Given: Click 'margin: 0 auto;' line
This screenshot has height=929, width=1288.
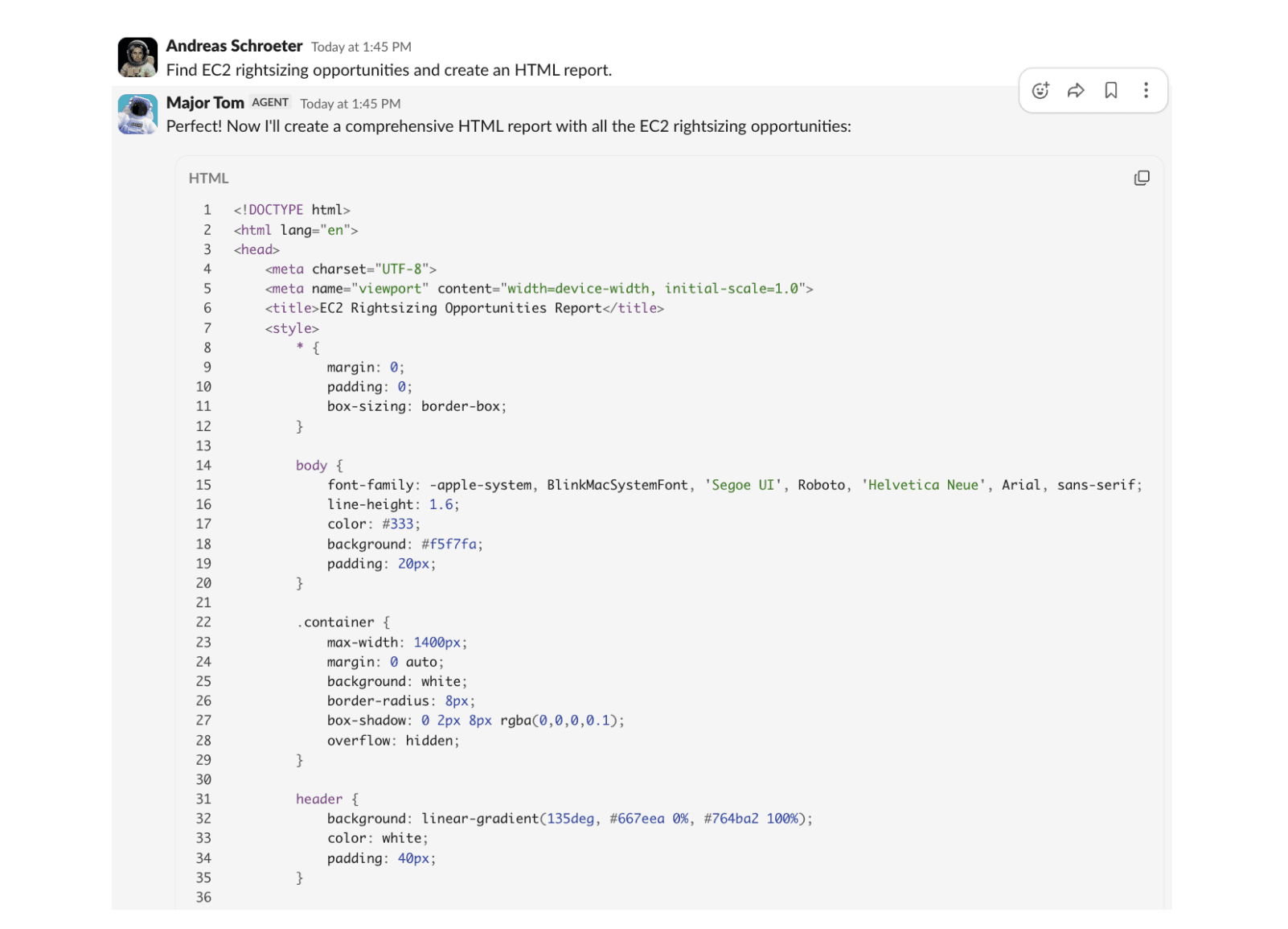Looking at the screenshot, I should click(386, 662).
